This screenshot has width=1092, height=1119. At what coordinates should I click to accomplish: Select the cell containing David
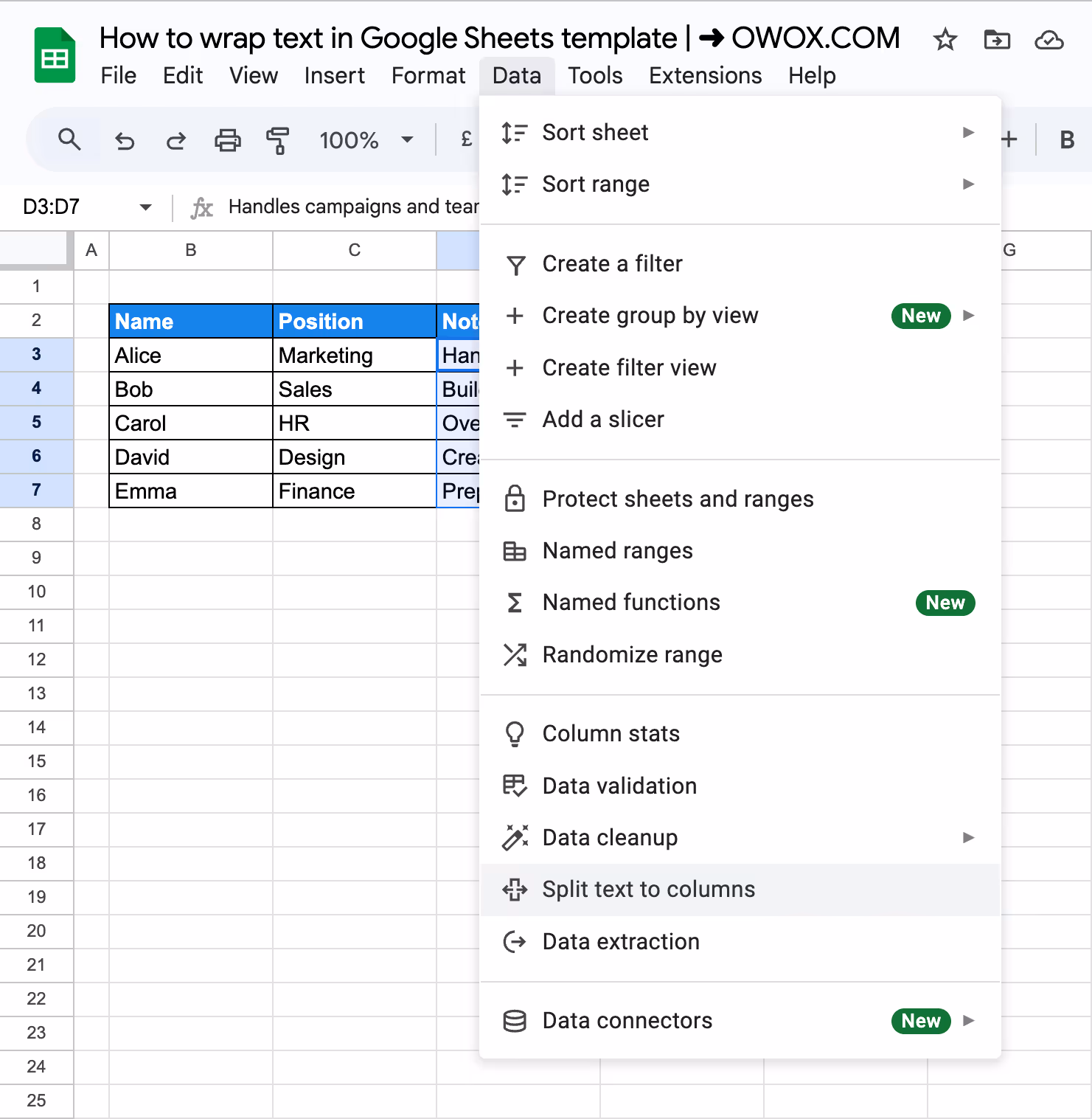tap(191, 457)
